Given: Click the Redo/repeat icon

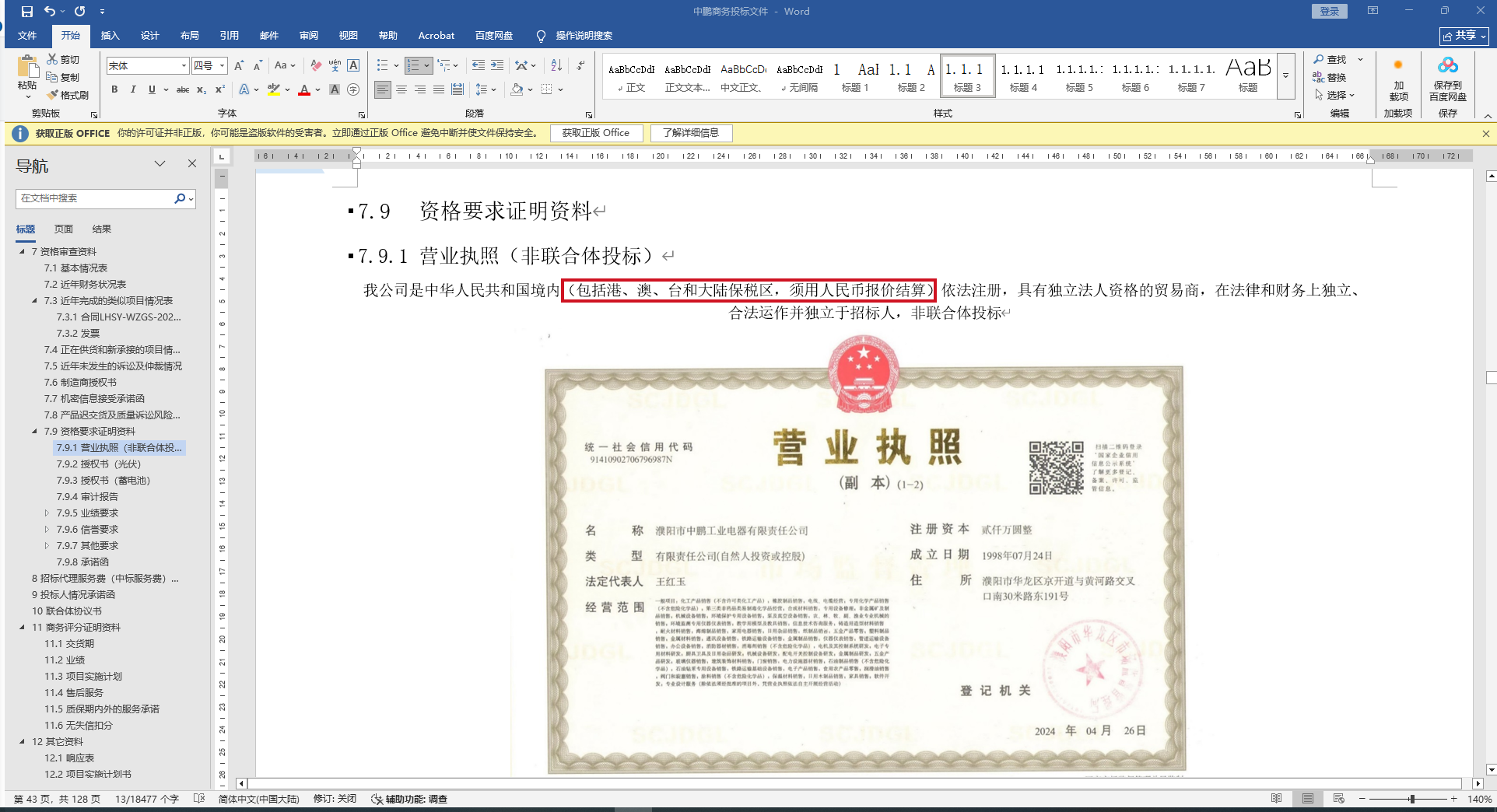Looking at the screenshot, I should coord(79,12).
